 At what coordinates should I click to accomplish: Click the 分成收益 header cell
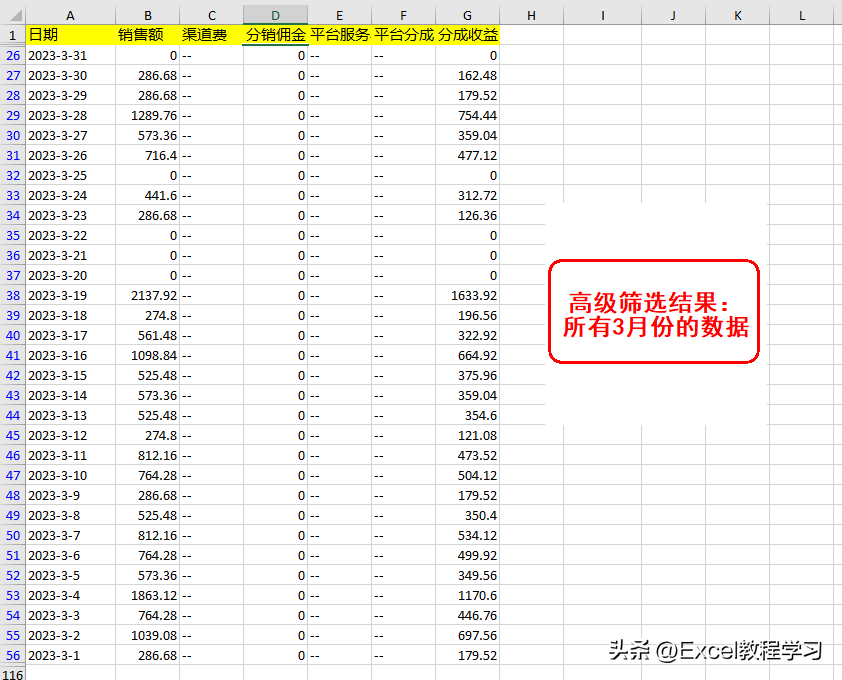pyautogui.click(x=468, y=35)
